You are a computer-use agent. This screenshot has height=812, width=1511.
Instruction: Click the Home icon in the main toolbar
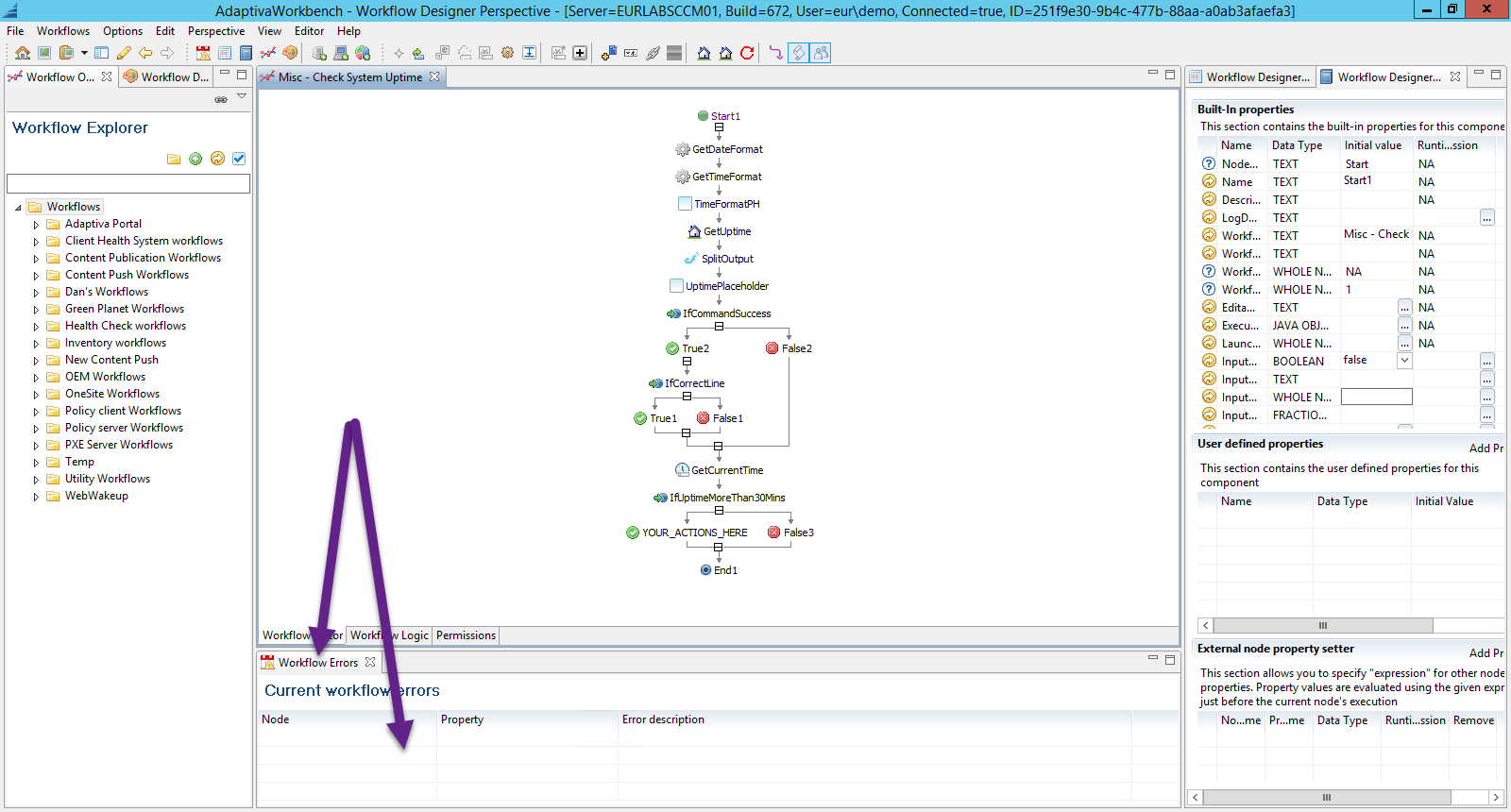click(23, 53)
